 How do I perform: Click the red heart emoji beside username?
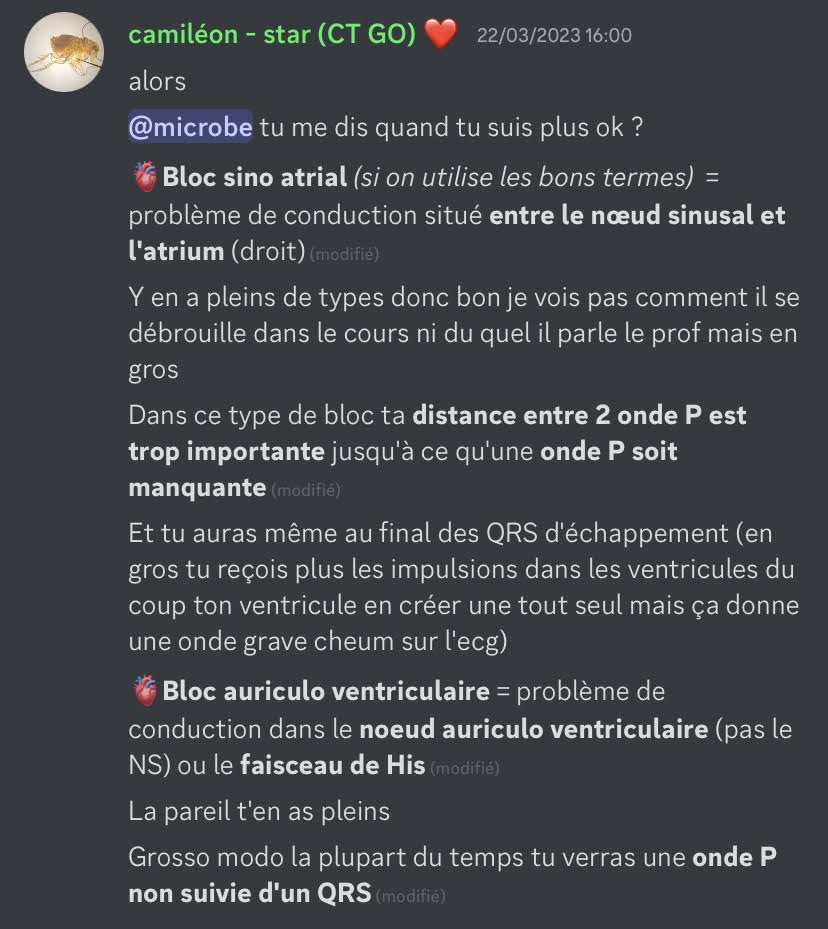pyautogui.click(x=441, y=34)
